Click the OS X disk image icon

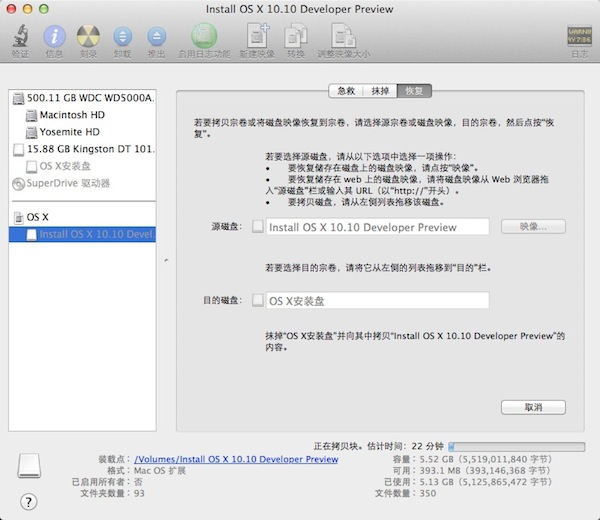(18, 217)
